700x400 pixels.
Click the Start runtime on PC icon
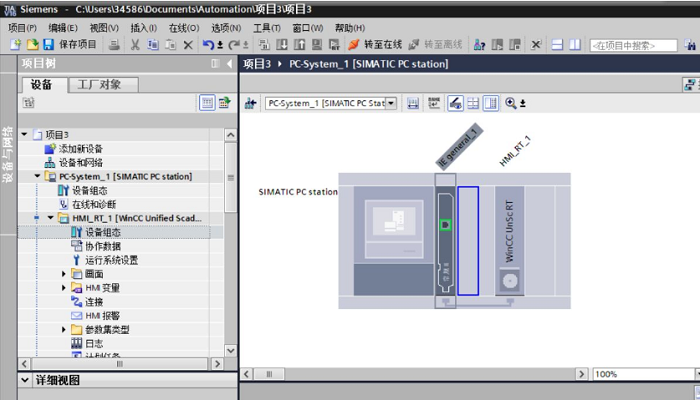[334, 45]
